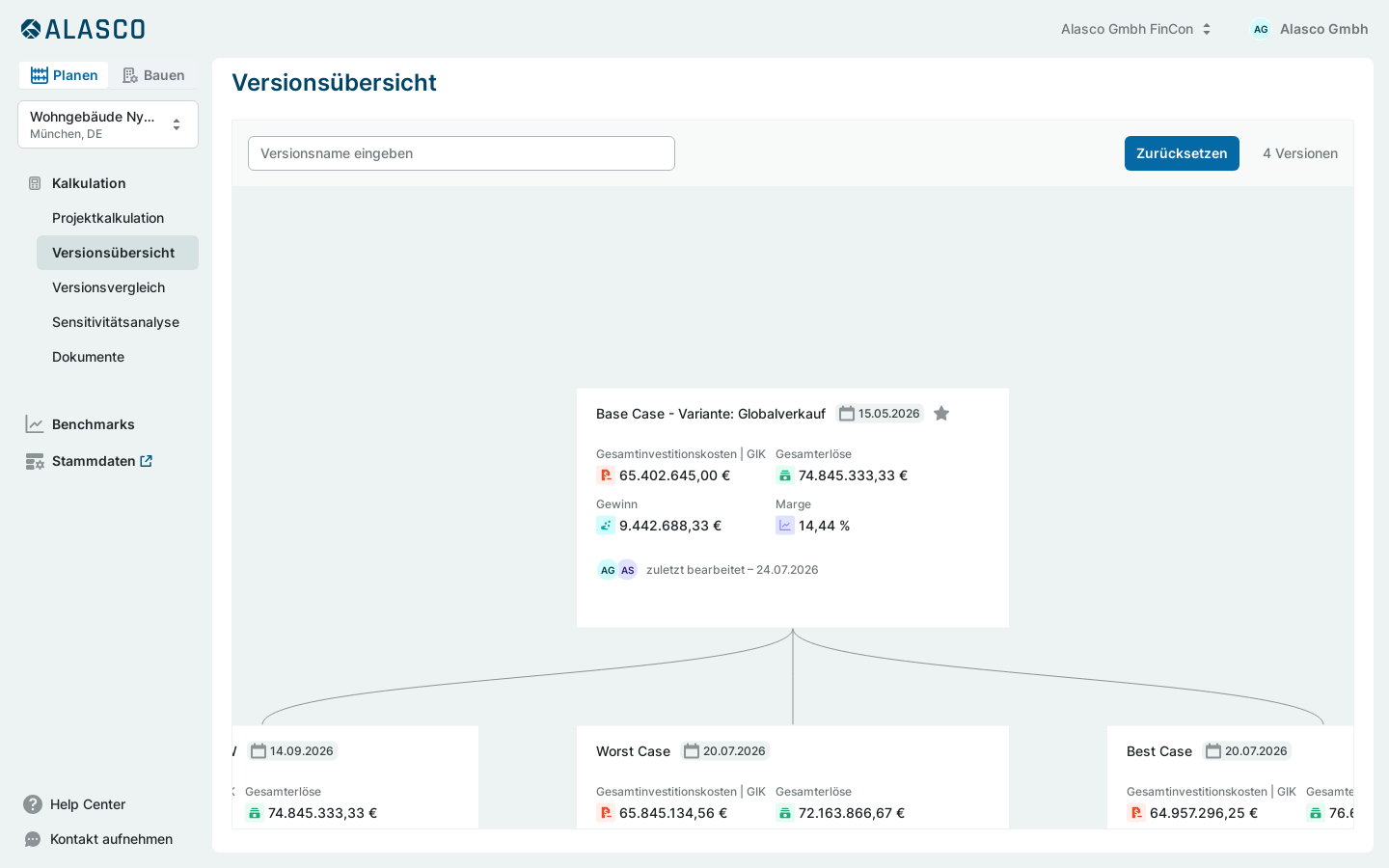Click the Benchmarks chart icon
1389x868 pixels.
point(35,424)
